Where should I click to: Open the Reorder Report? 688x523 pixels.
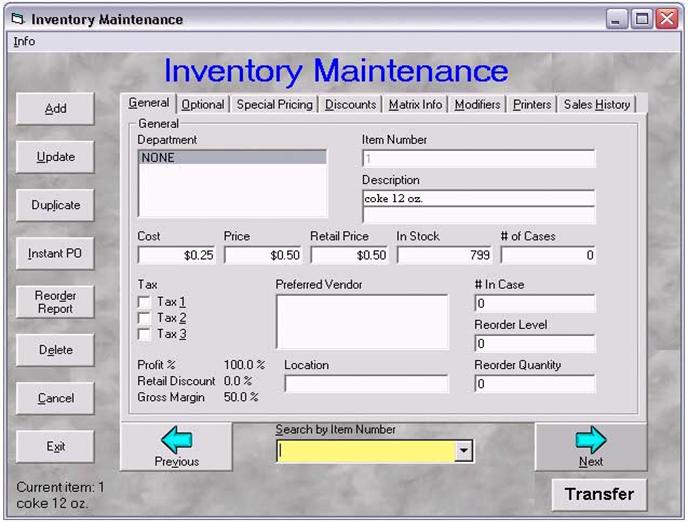(55, 302)
